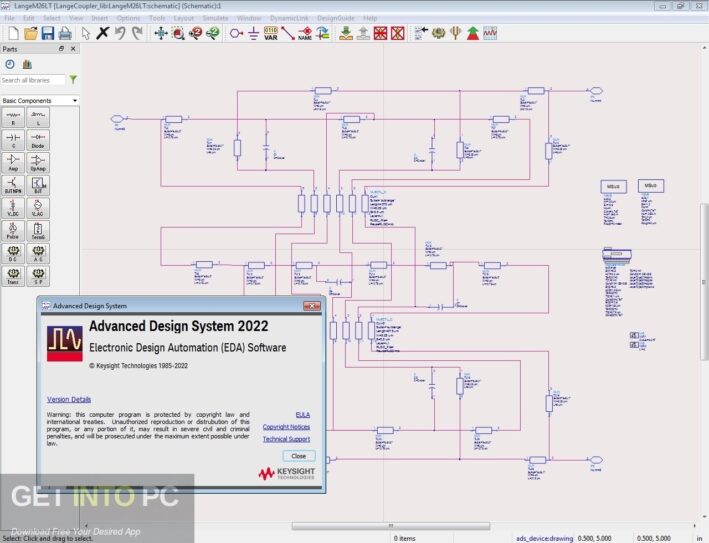The height and width of the screenshot is (543, 709).
Task: Zoom out by two green icon
Action: click(213, 33)
